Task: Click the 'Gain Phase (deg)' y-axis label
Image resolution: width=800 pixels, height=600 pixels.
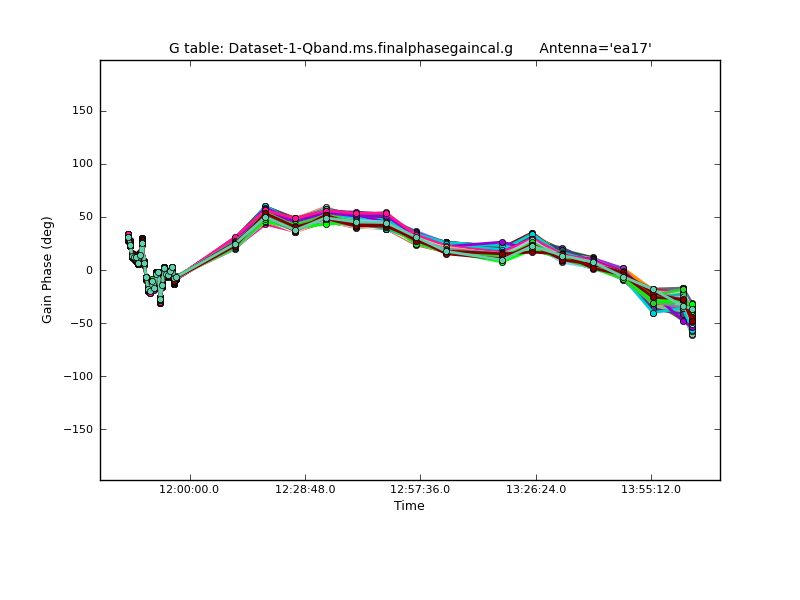Action: point(47,270)
